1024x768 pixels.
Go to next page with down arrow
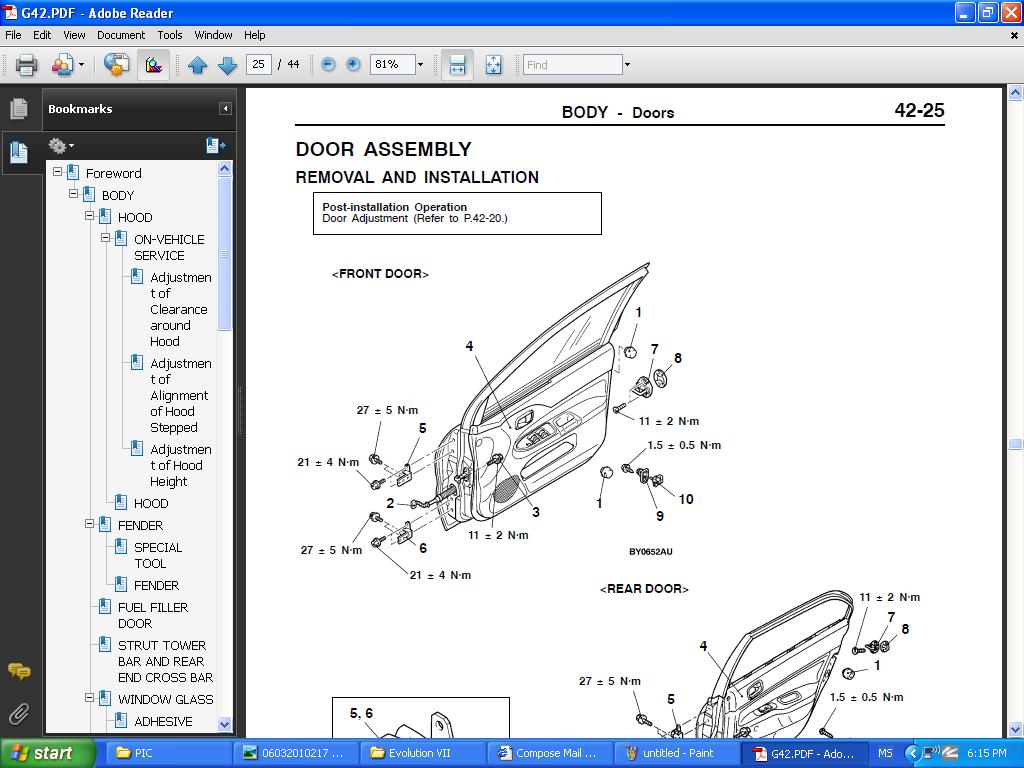point(227,65)
